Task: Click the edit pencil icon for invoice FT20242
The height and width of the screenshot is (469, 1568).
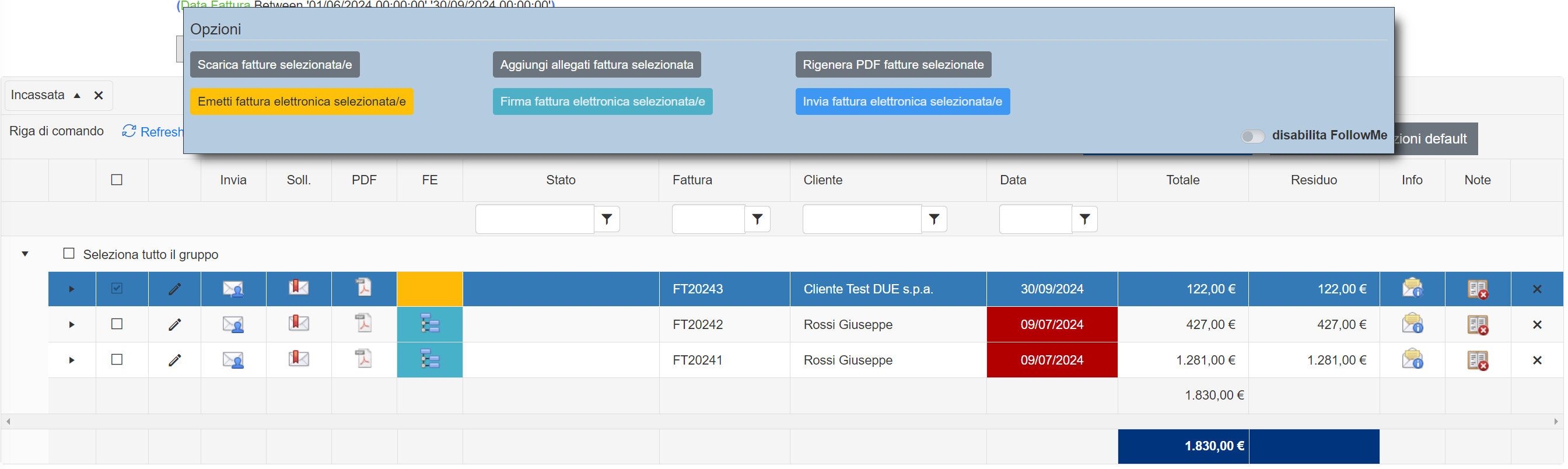Action: pos(174,325)
